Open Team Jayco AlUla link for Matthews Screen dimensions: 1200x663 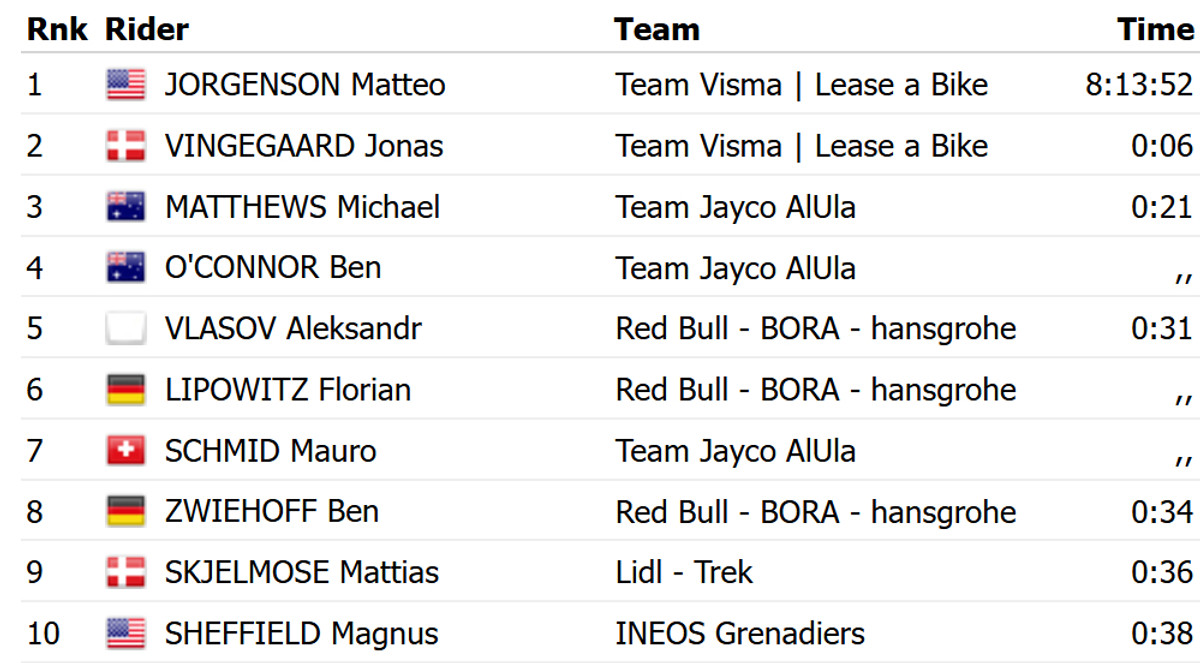click(735, 207)
